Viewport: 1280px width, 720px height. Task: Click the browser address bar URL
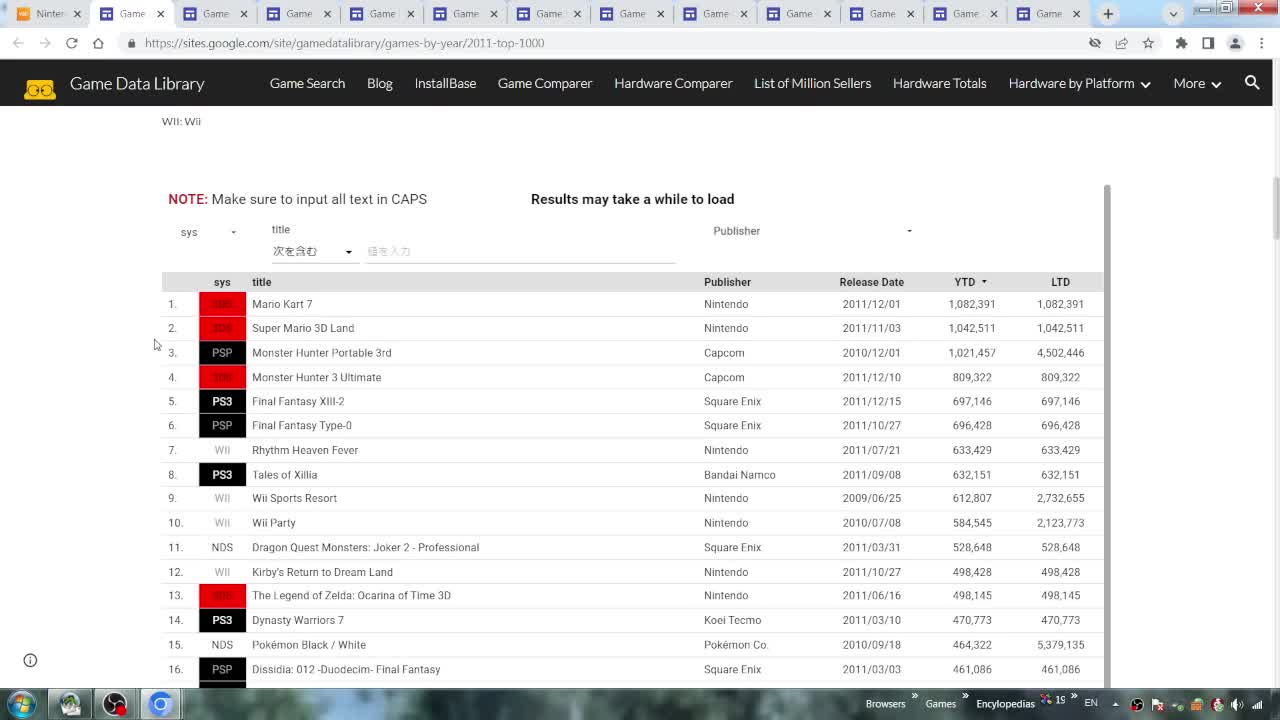pos(344,43)
